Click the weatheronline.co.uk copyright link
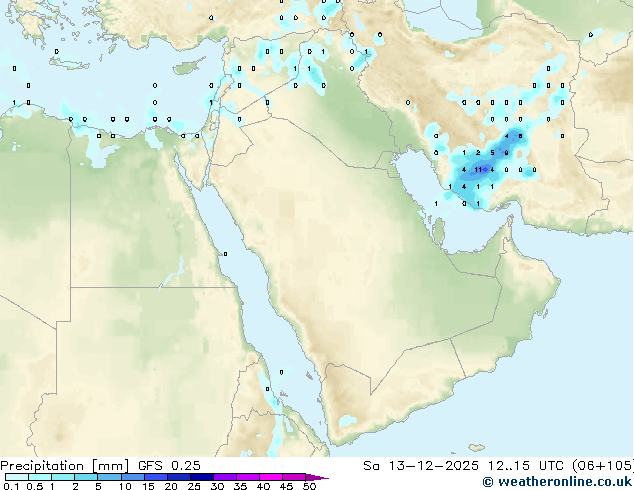The image size is (634, 490). tap(557, 482)
